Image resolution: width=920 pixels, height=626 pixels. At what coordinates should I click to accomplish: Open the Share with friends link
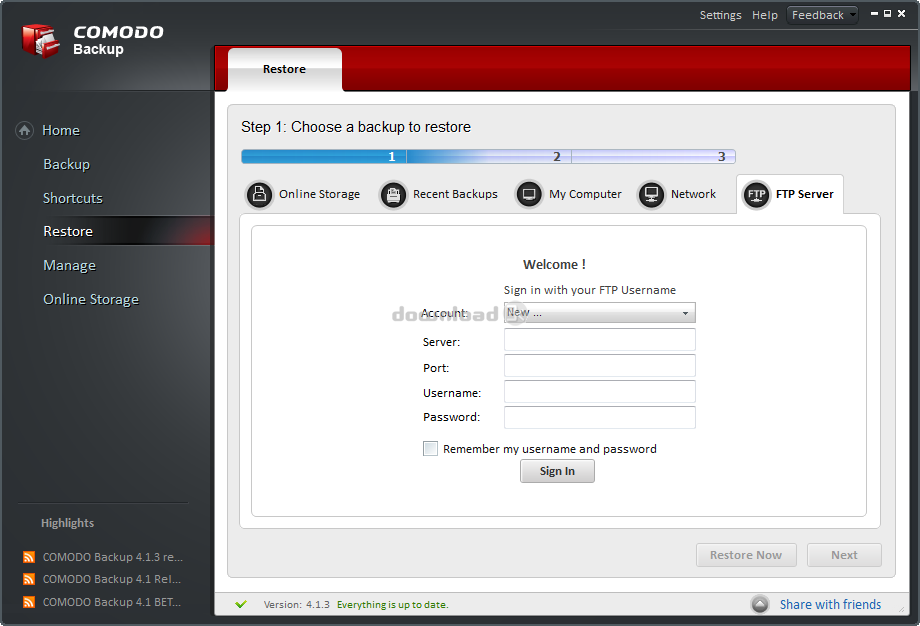point(830,604)
